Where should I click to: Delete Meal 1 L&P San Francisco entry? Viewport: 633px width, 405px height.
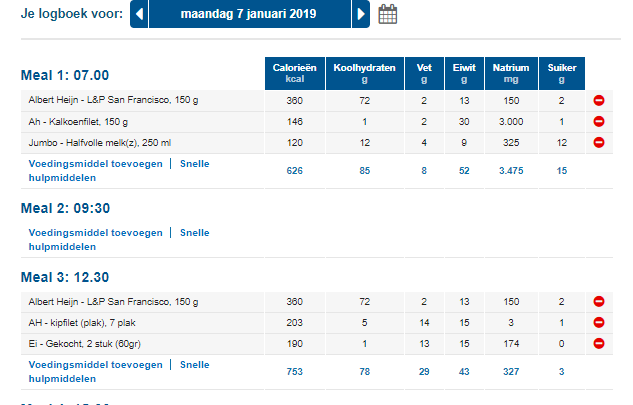click(599, 101)
